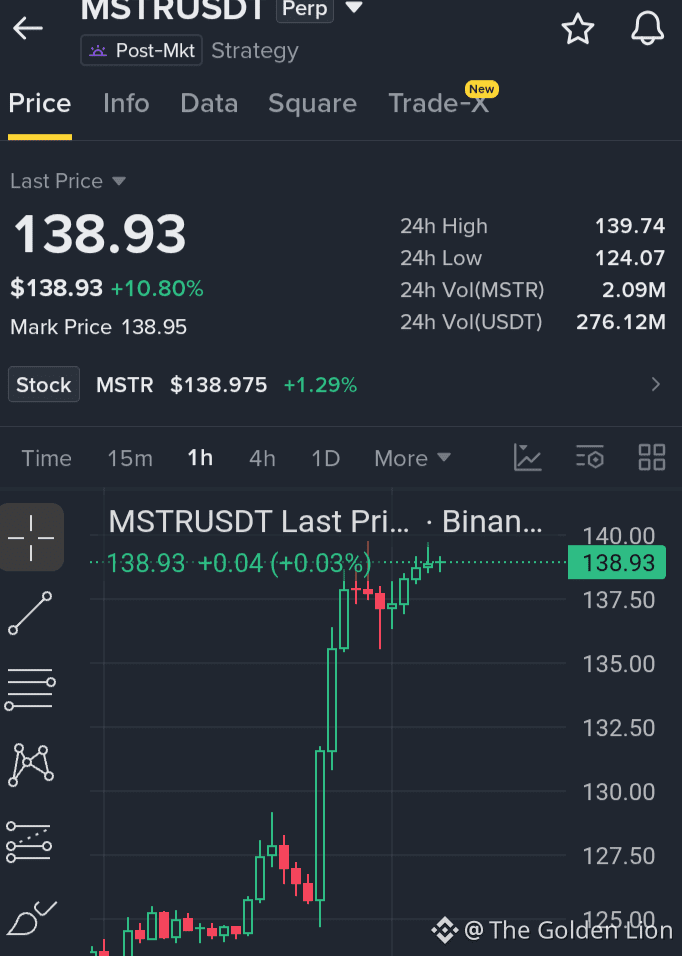Switch to the Square tab

tap(313, 103)
